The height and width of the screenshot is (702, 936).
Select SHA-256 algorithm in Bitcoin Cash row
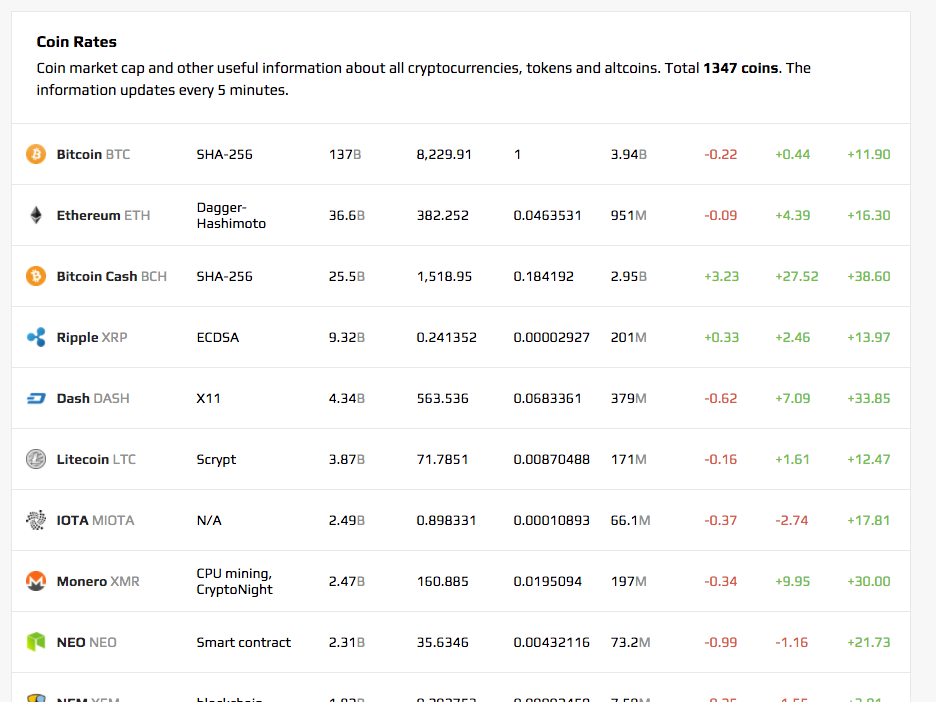coord(224,276)
